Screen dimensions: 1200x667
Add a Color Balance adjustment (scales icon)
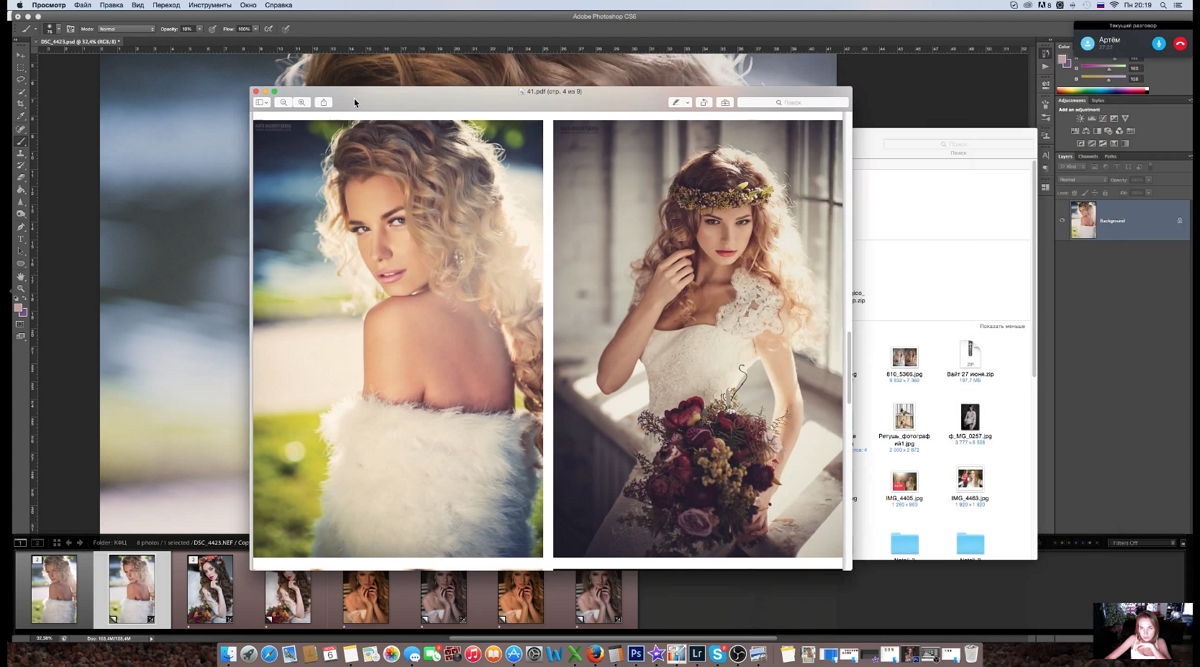[1086, 131]
